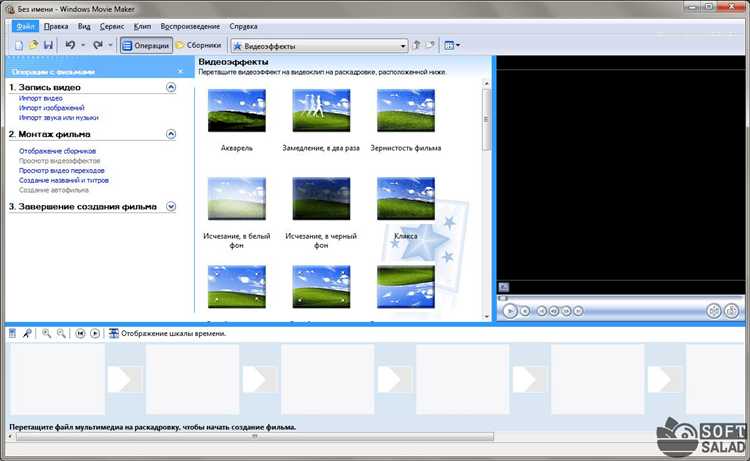Open the Redo history dropdown arrow

(x=110, y=45)
